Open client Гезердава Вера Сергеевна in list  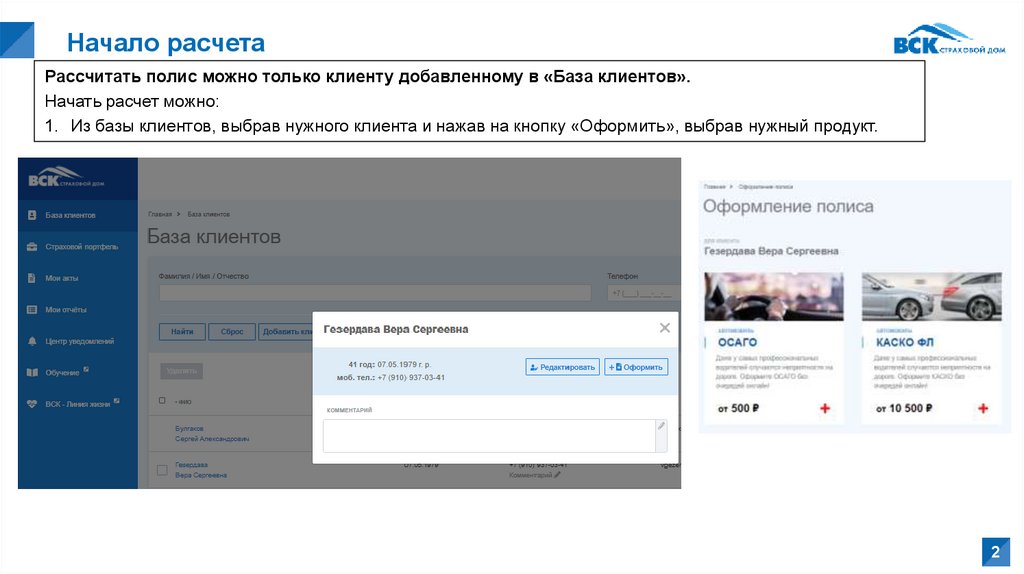pos(200,470)
